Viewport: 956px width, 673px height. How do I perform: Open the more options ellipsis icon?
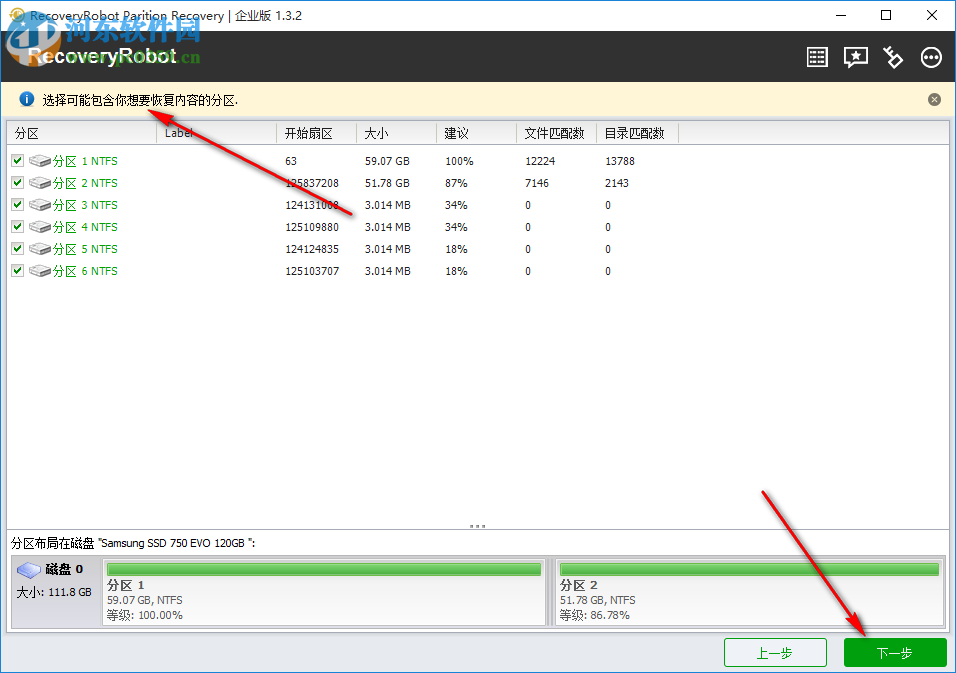(931, 57)
